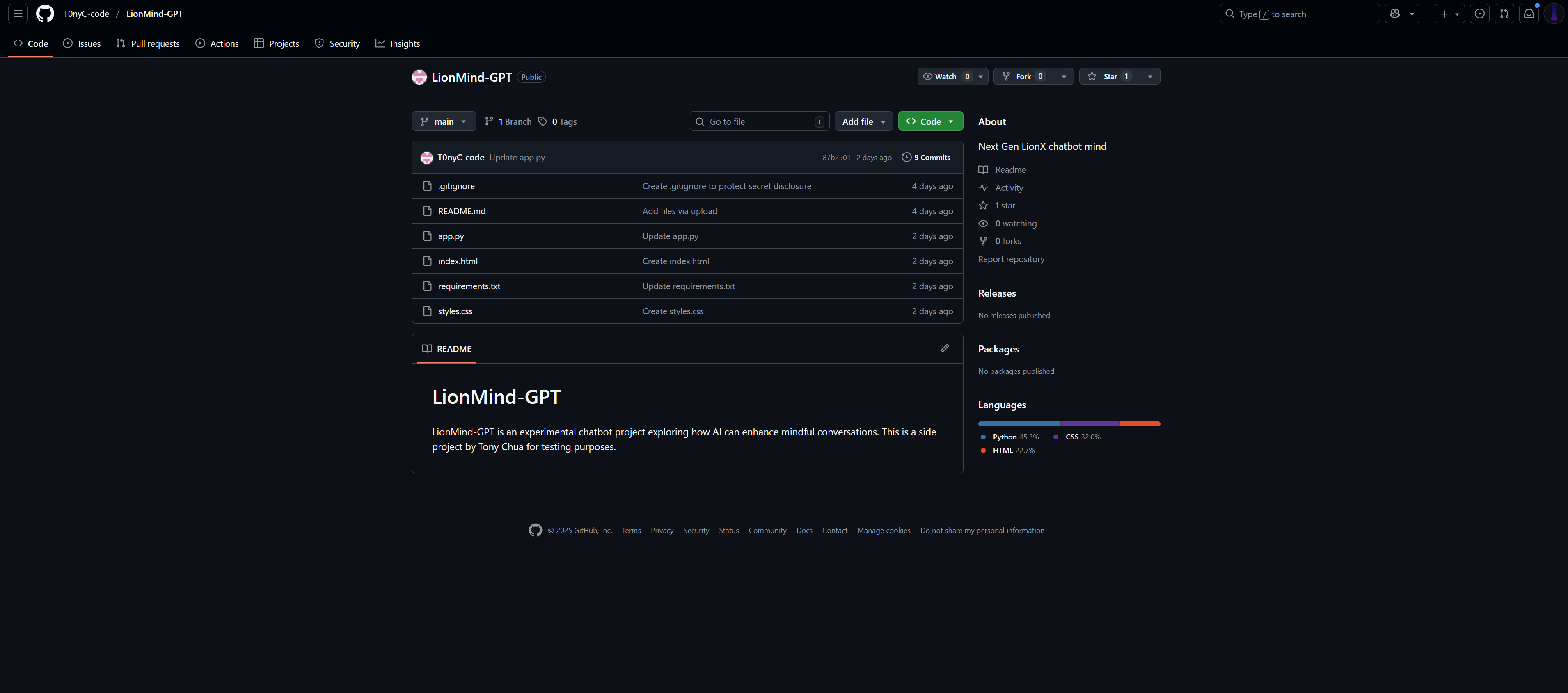Expand the main branch dropdown
Viewport: 1568px width, 693px height.
(444, 121)
